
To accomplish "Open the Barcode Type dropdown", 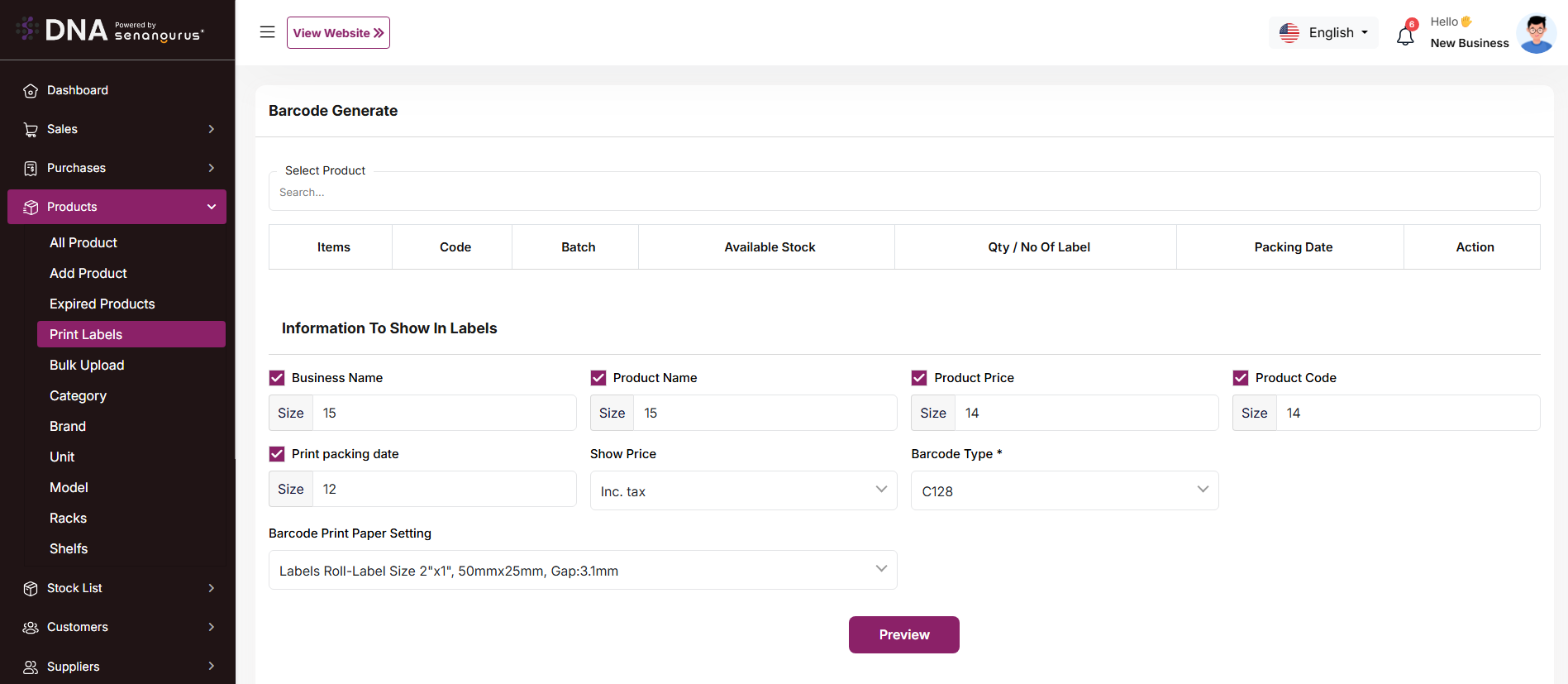I will 1064,490.
